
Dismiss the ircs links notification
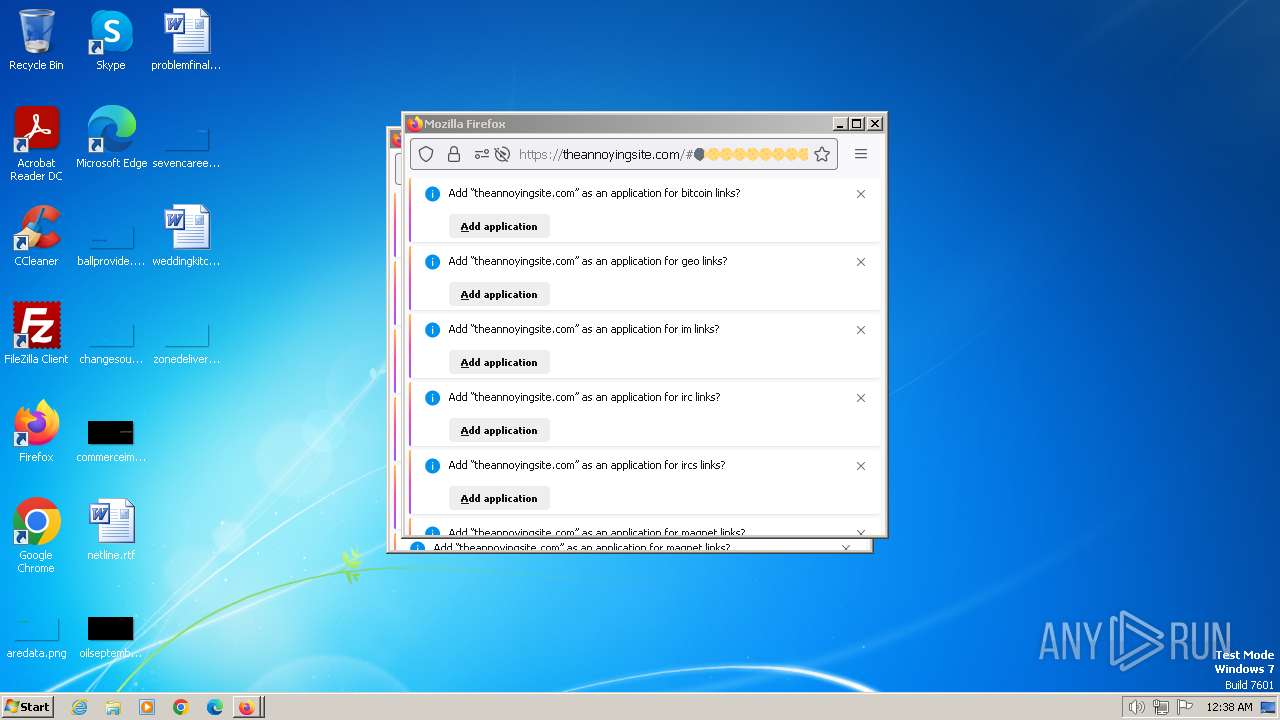point(861,466)
